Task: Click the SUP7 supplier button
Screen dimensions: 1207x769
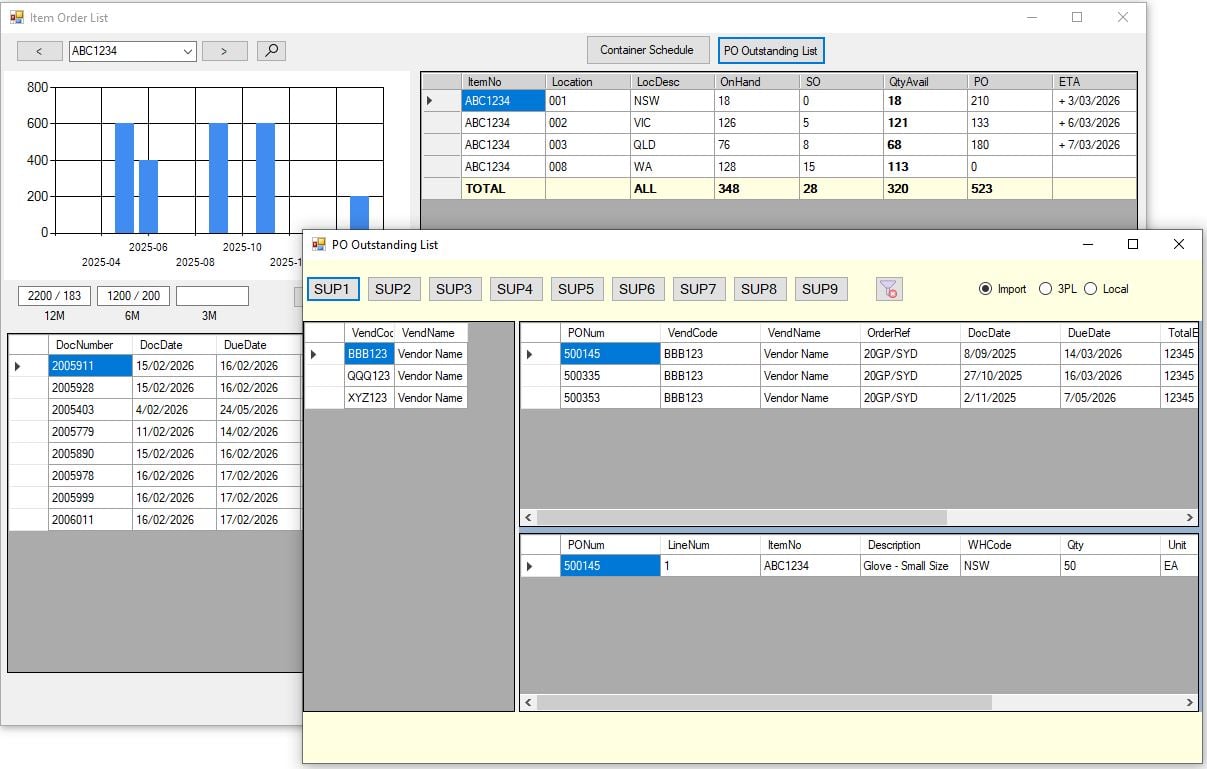Action: tap(698, 289)
